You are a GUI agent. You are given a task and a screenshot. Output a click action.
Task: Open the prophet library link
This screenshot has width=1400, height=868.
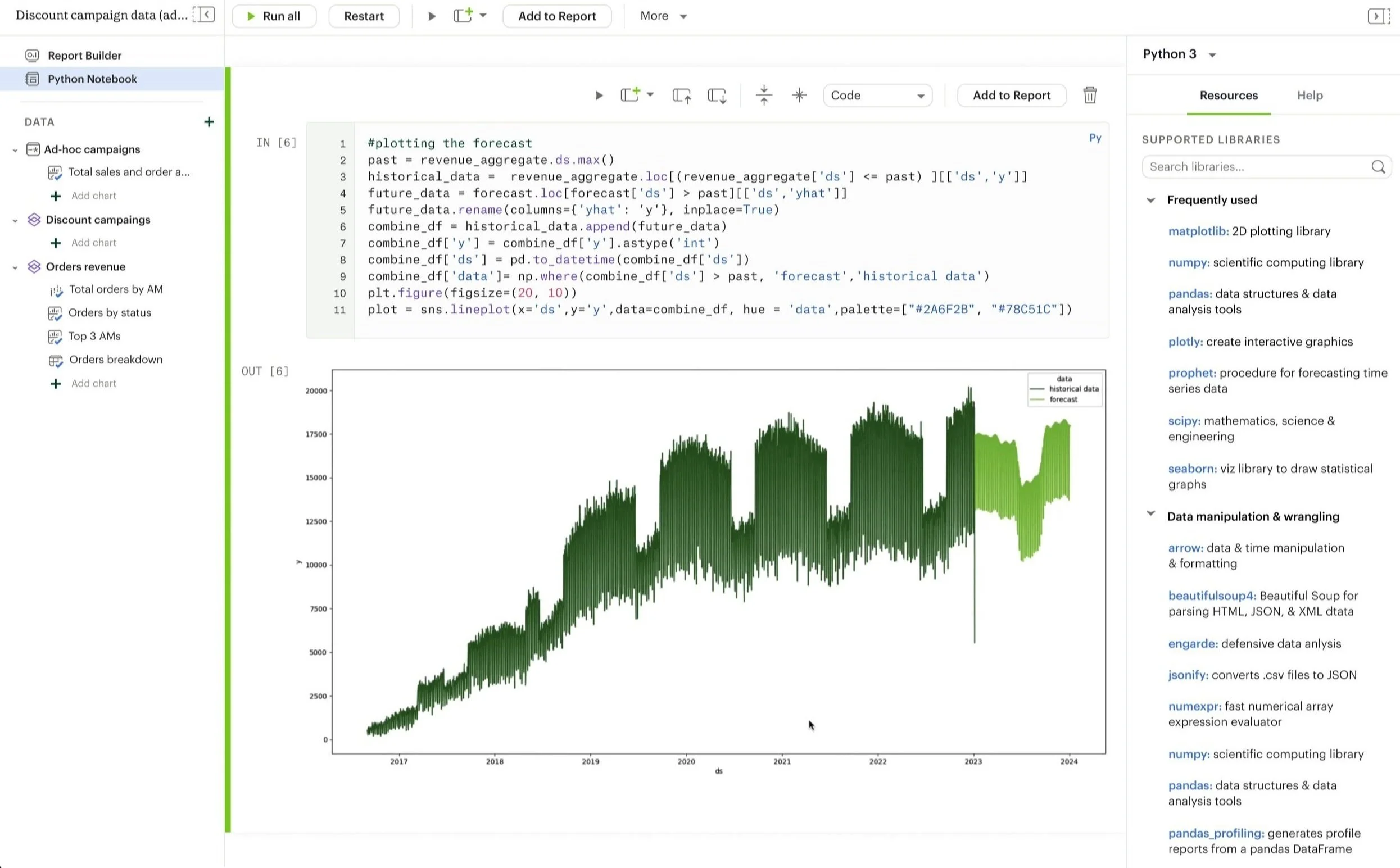(1191, 373)
